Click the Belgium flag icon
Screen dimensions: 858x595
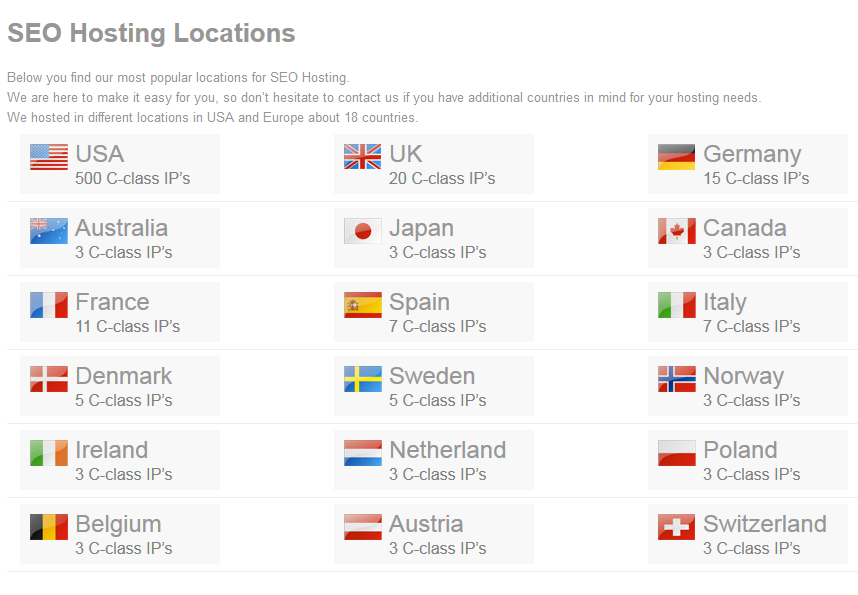[49, 527]
